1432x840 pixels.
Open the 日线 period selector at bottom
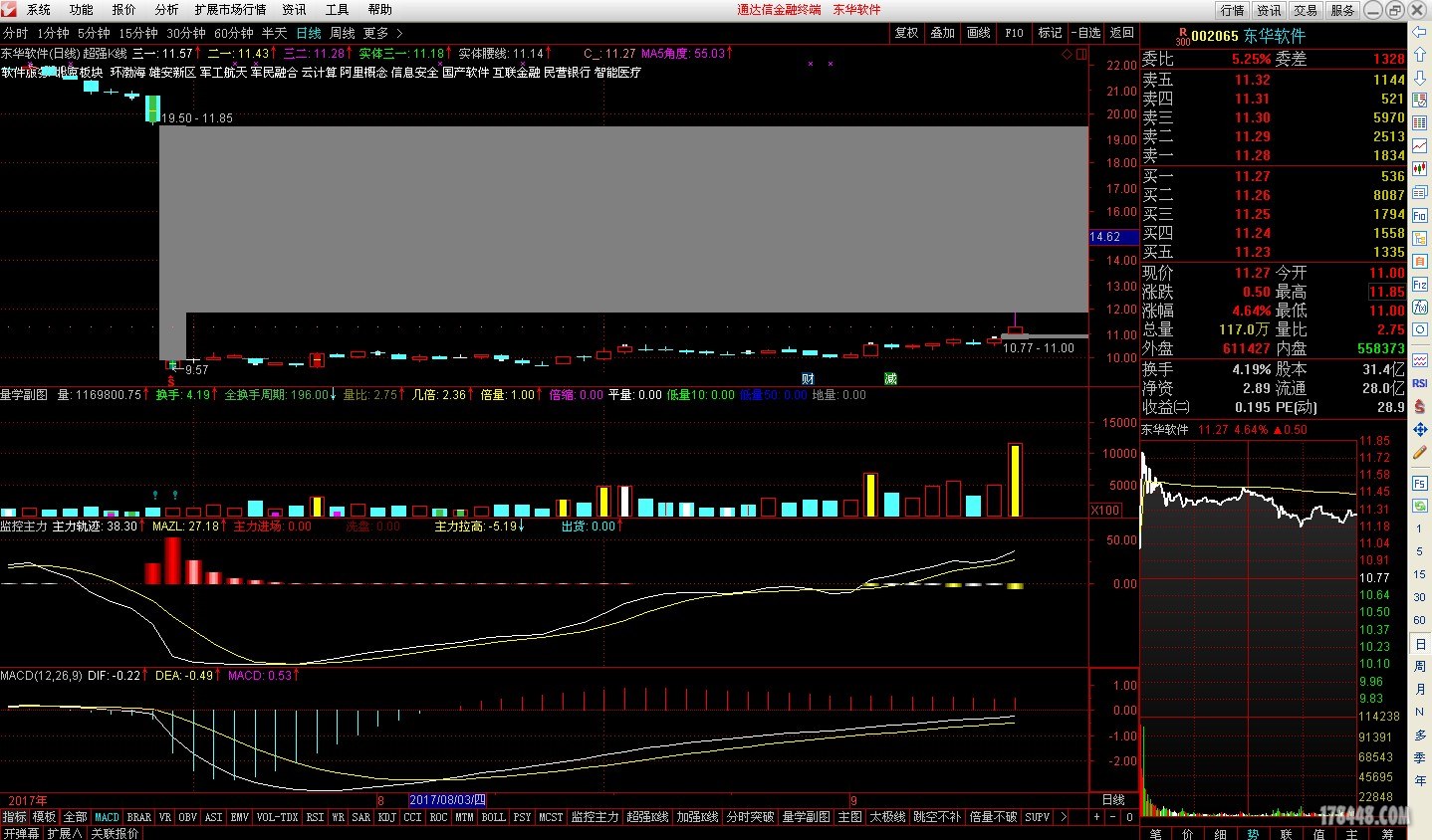coord(1113,800)
